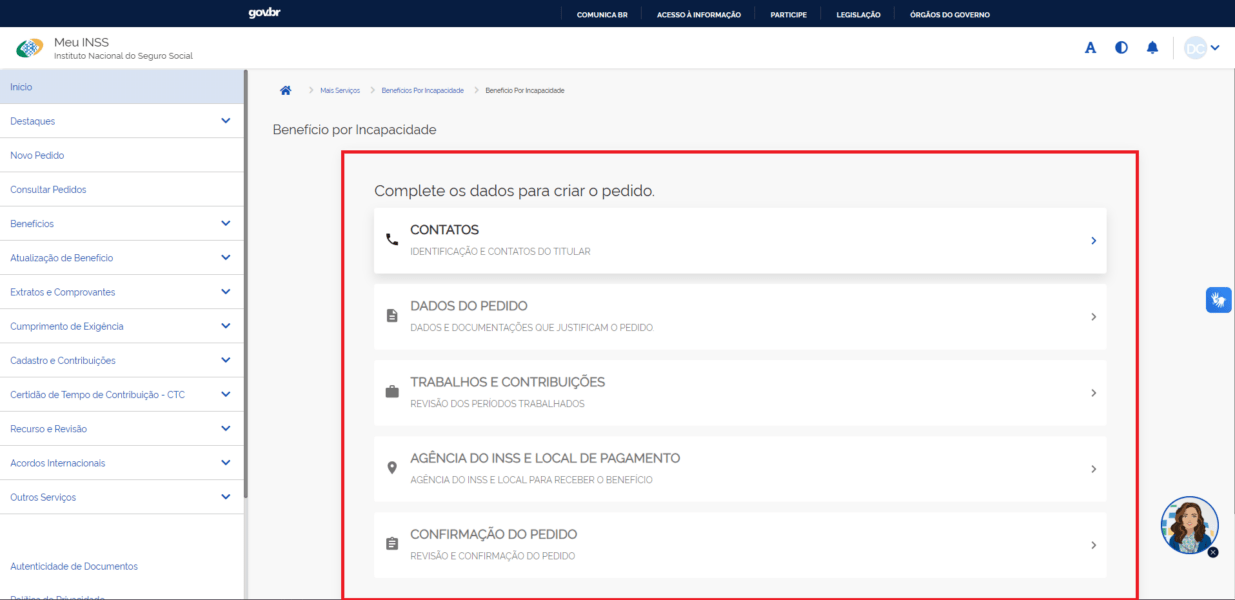The width and height of the screenshot is (1235, 600).
Task: Open notifications bell icon
Action: pyautogui.click(x=1152, y=48)
